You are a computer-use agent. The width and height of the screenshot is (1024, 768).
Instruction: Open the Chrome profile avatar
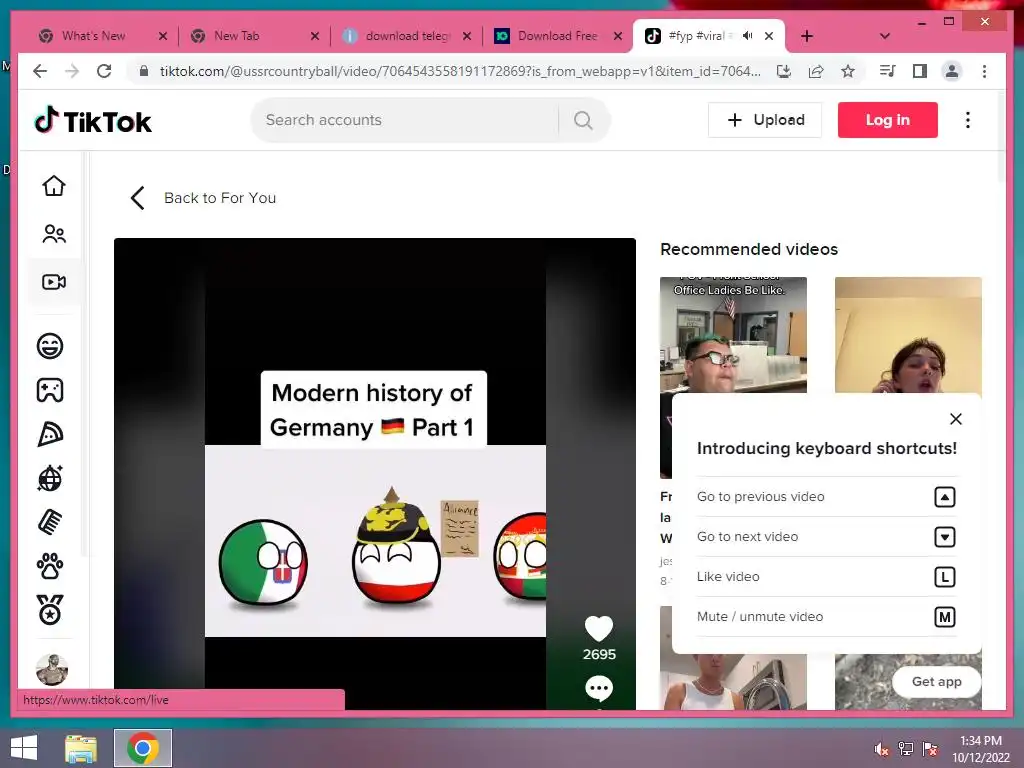pyautogui.click(x=952, y=71)
